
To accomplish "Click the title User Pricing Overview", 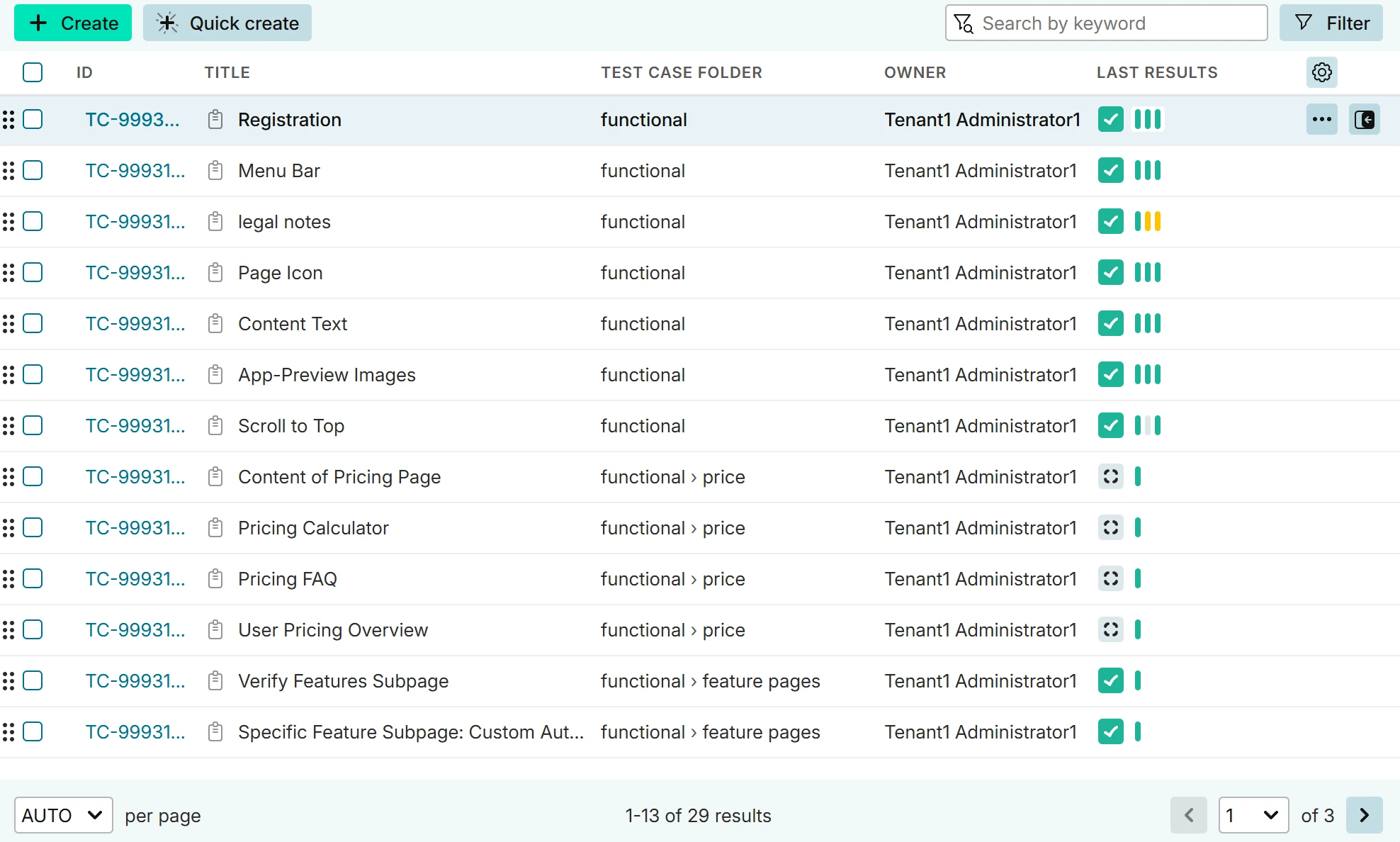I will click(x=333, y=630).
